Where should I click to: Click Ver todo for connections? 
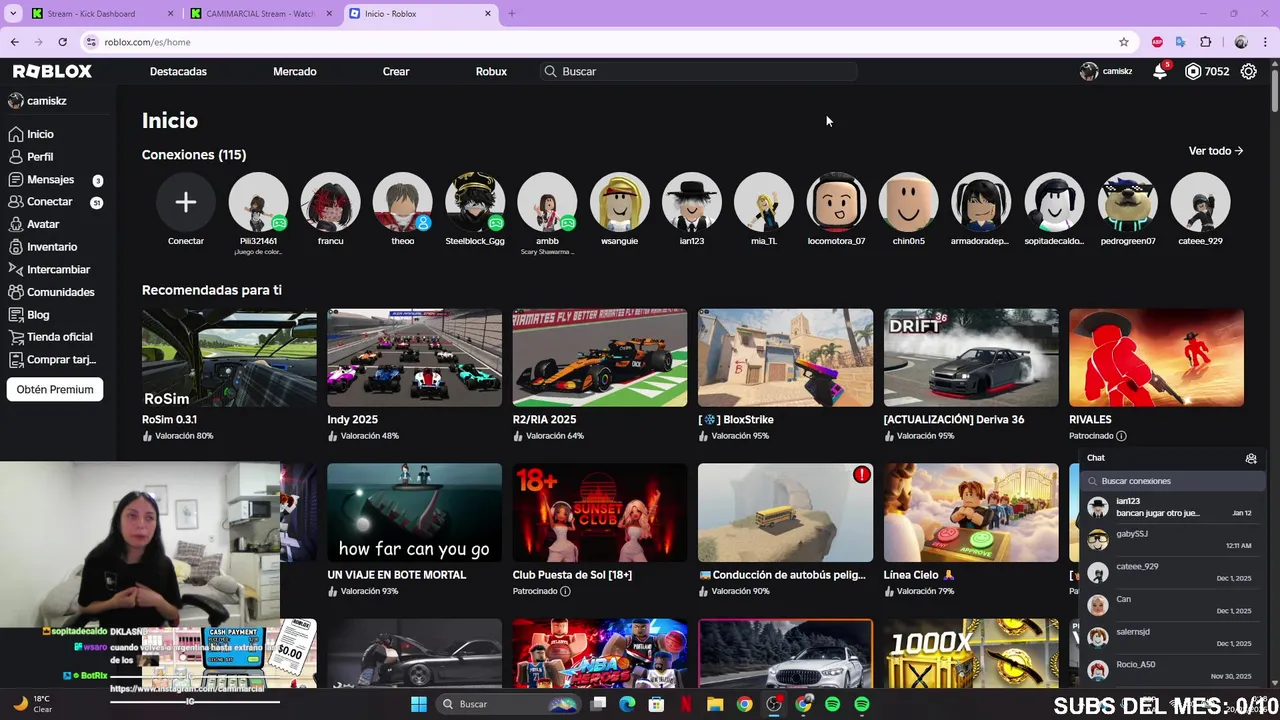(x=1215, y=151)
